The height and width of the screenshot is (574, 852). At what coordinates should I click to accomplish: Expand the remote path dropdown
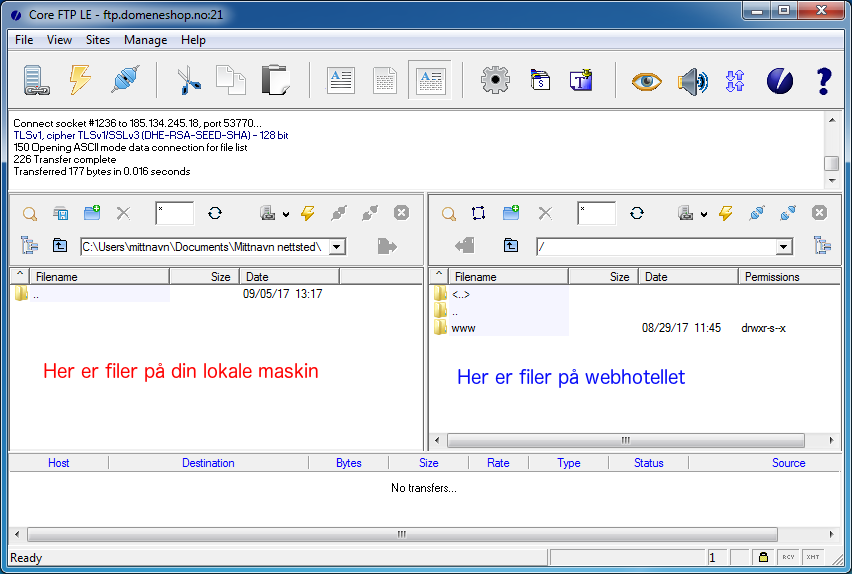pyautogui.click(x=784, y=247)
